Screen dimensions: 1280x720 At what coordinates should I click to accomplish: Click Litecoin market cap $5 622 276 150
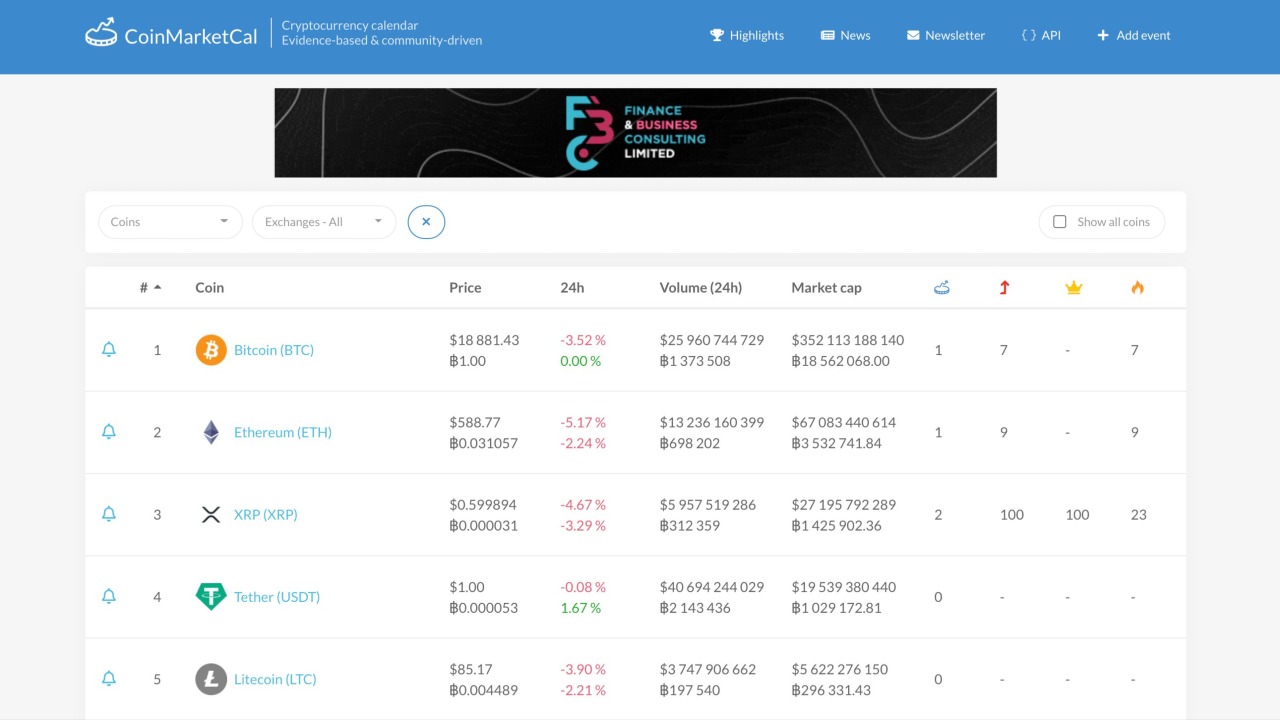click(840, 669)
